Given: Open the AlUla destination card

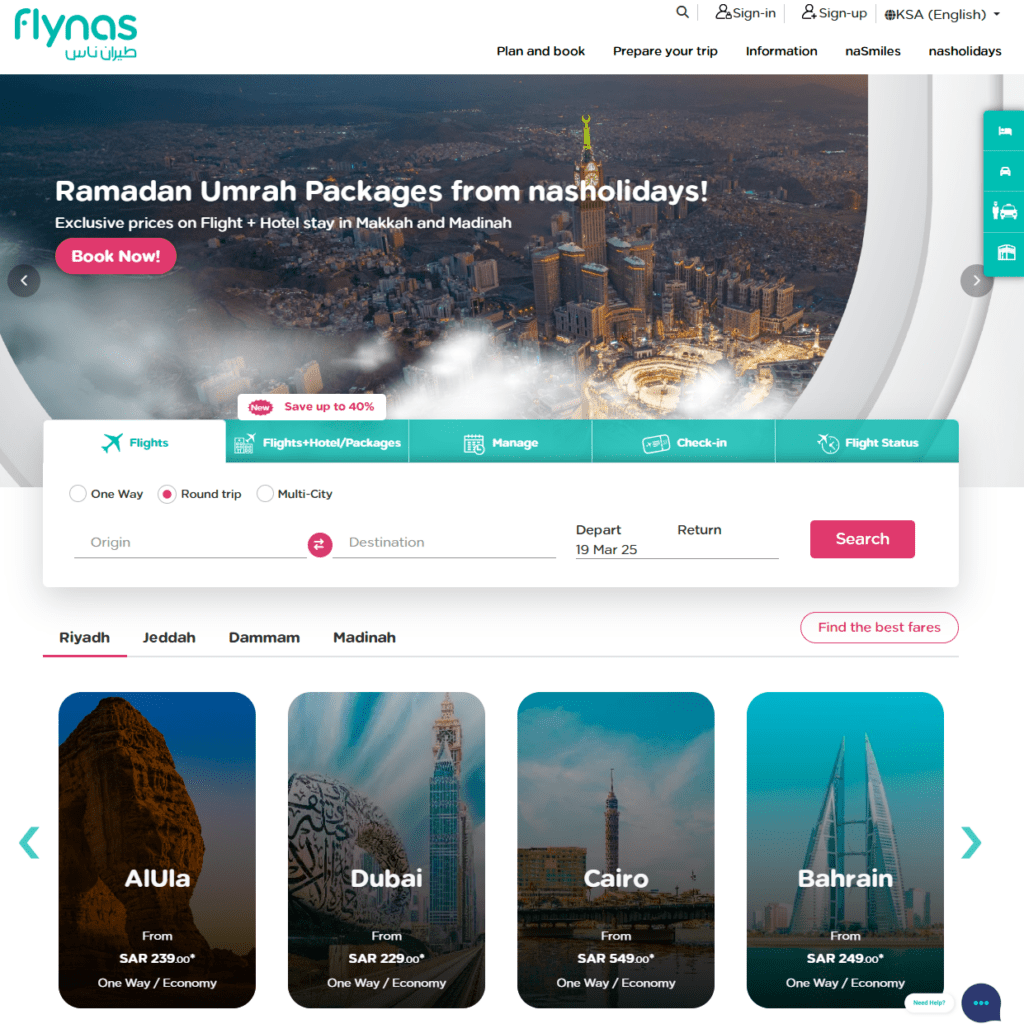Looking at the screenshot, I should (x=157, y=850).
